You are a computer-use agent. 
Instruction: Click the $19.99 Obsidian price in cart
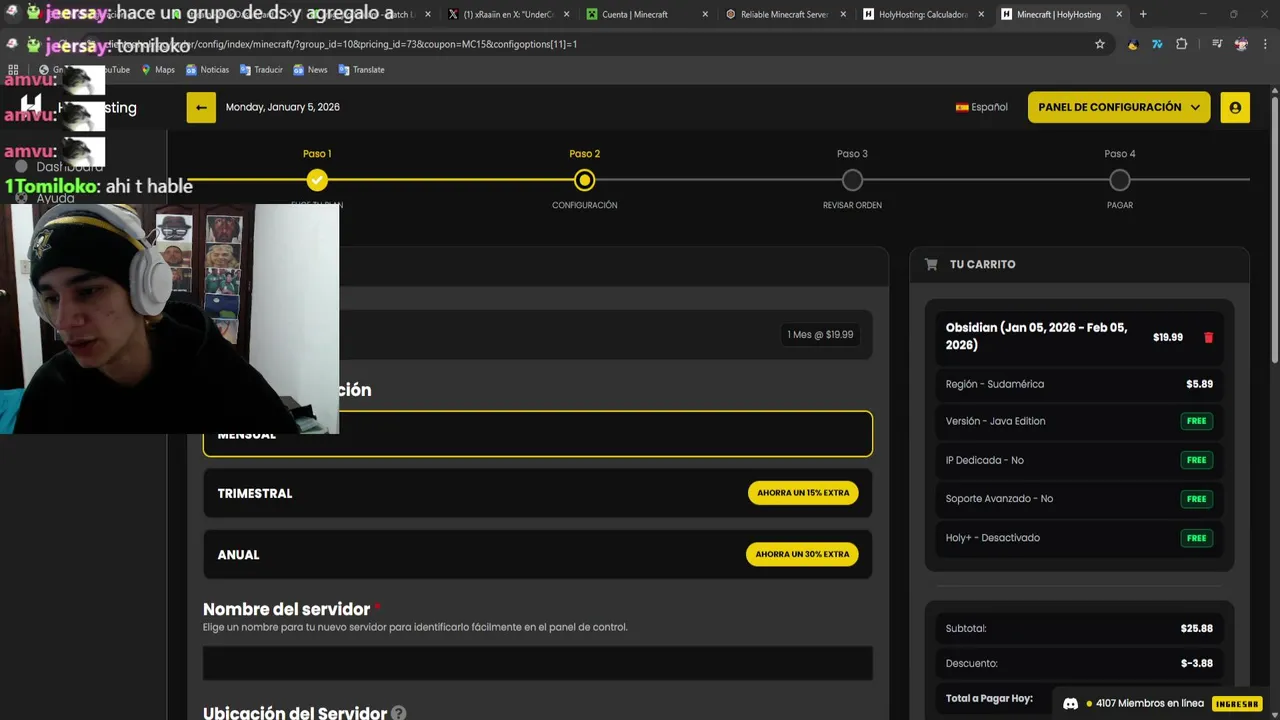[1168, 338]
